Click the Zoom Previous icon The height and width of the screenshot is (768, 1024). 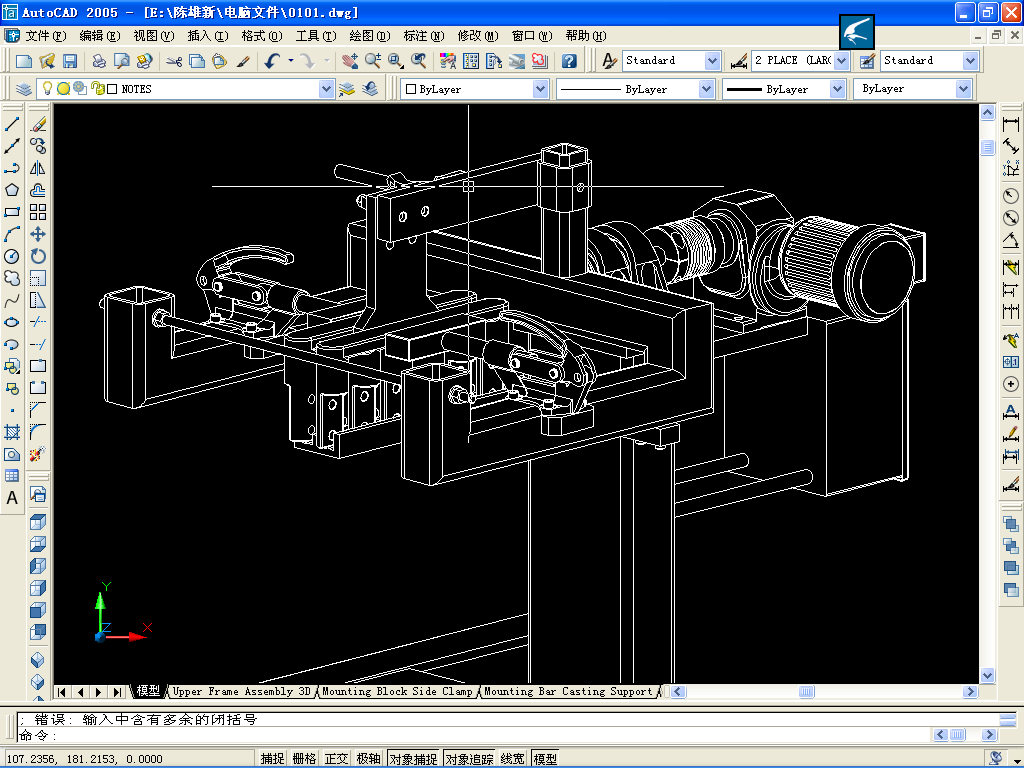(x=419, y=61)
